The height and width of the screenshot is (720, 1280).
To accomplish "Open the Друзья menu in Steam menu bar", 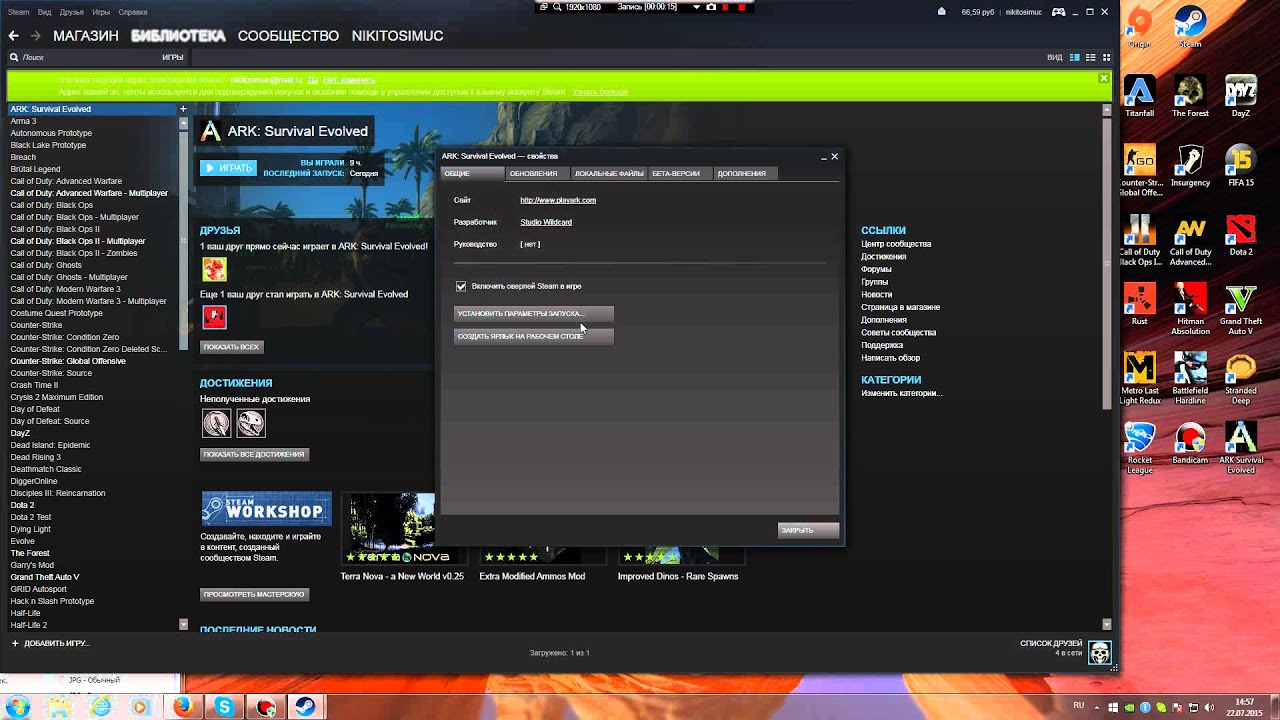I will (x=72, y=12).
